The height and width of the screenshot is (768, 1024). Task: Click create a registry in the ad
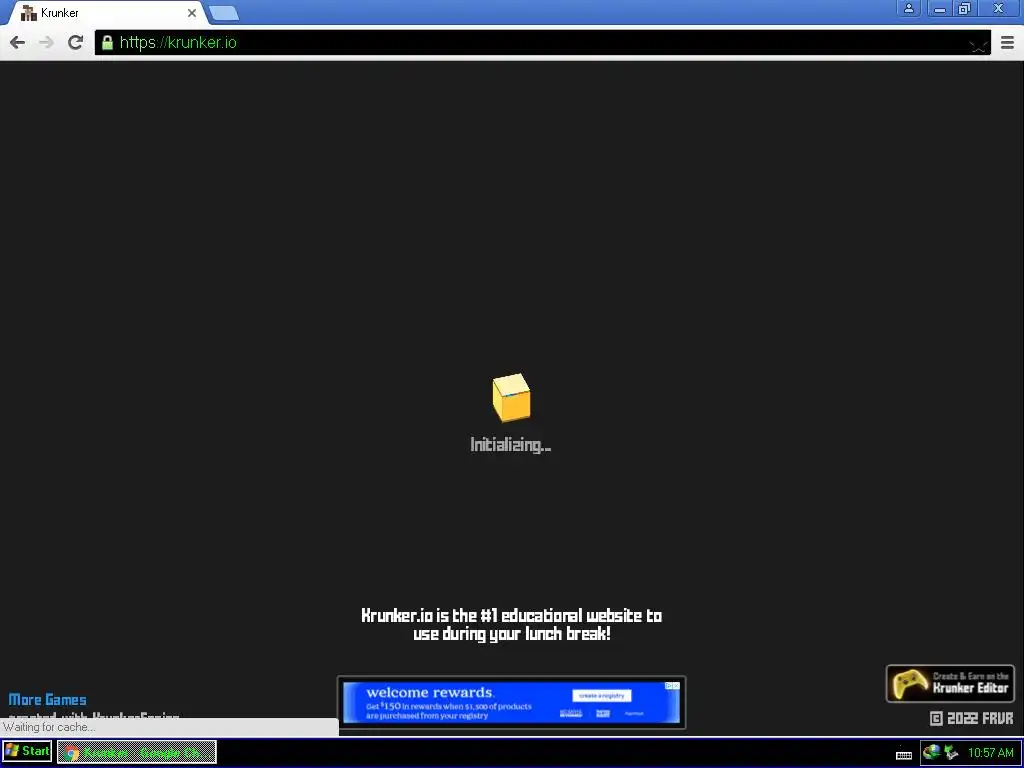[601, 696]
